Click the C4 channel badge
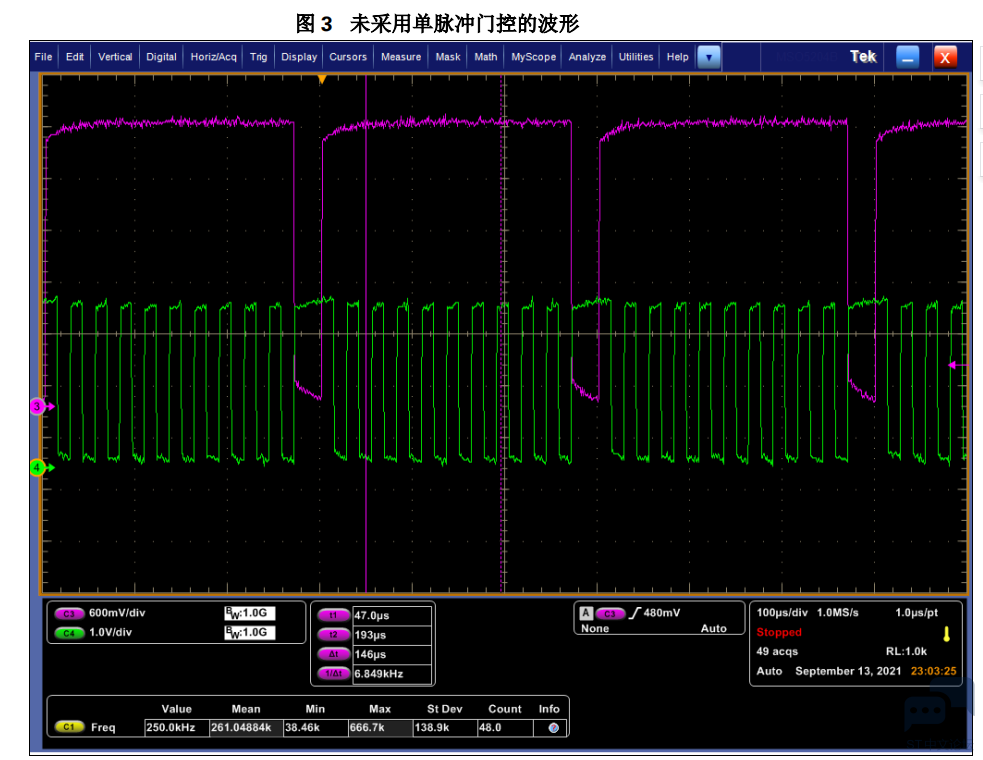This screenshot has width=983, height=760. coord(69,633)
